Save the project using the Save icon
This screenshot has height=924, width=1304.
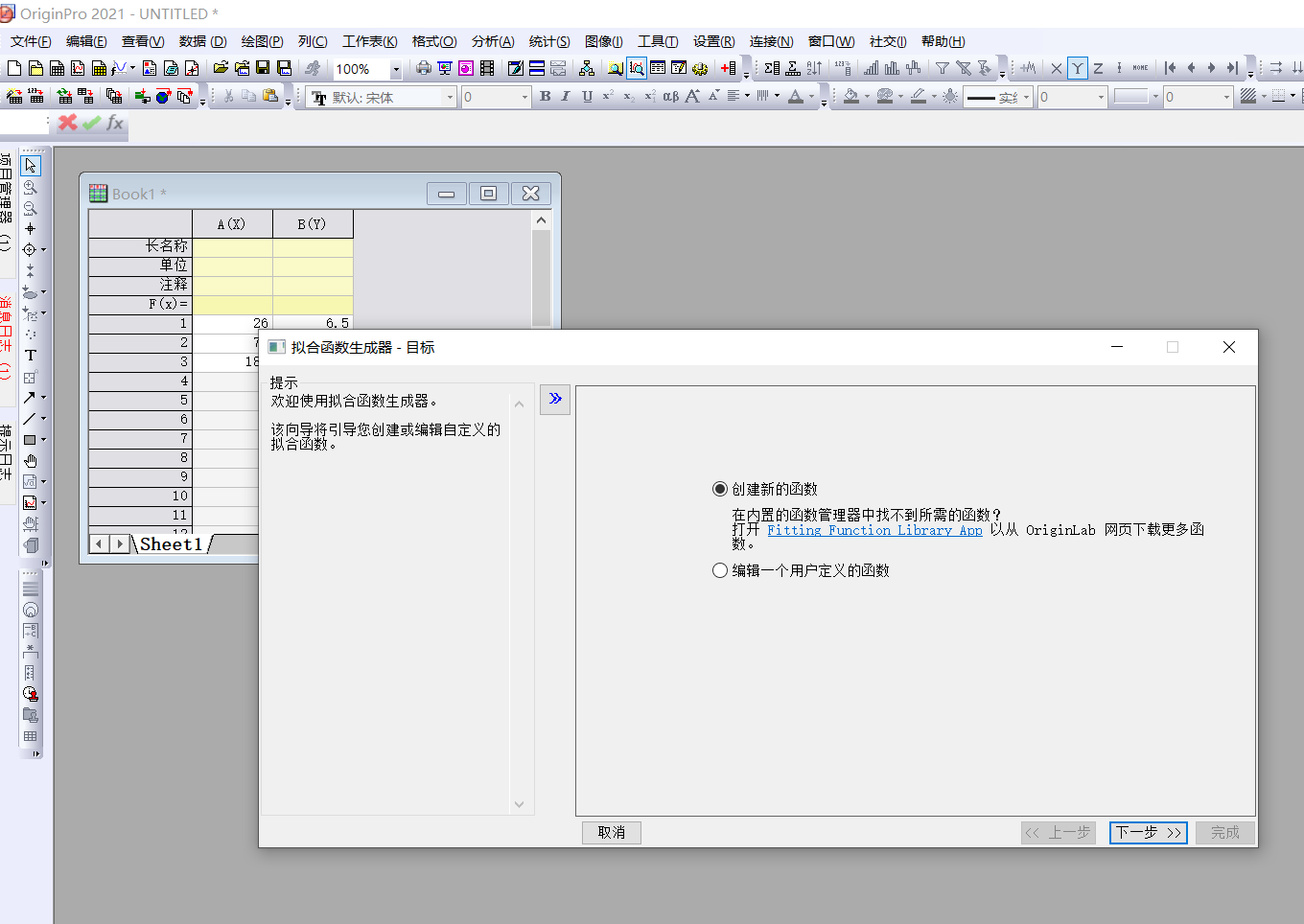tap(262, 68)
